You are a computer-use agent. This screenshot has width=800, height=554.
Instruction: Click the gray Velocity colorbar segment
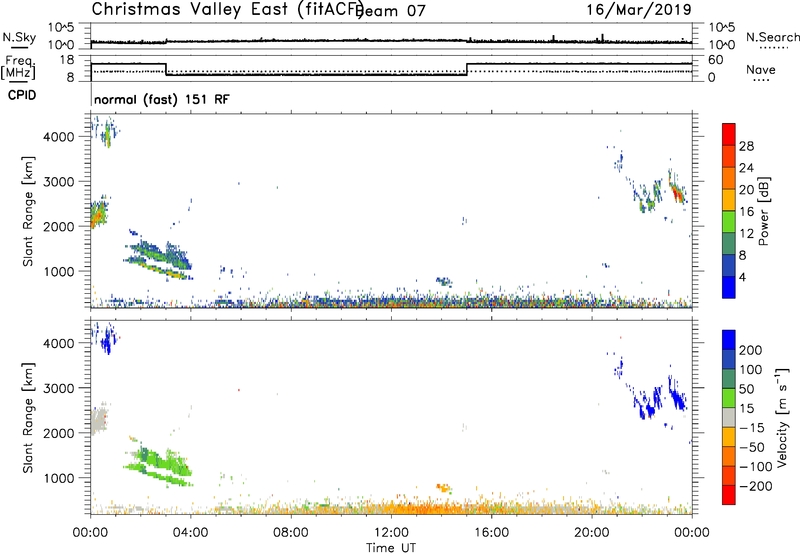(x=729, y=417)
